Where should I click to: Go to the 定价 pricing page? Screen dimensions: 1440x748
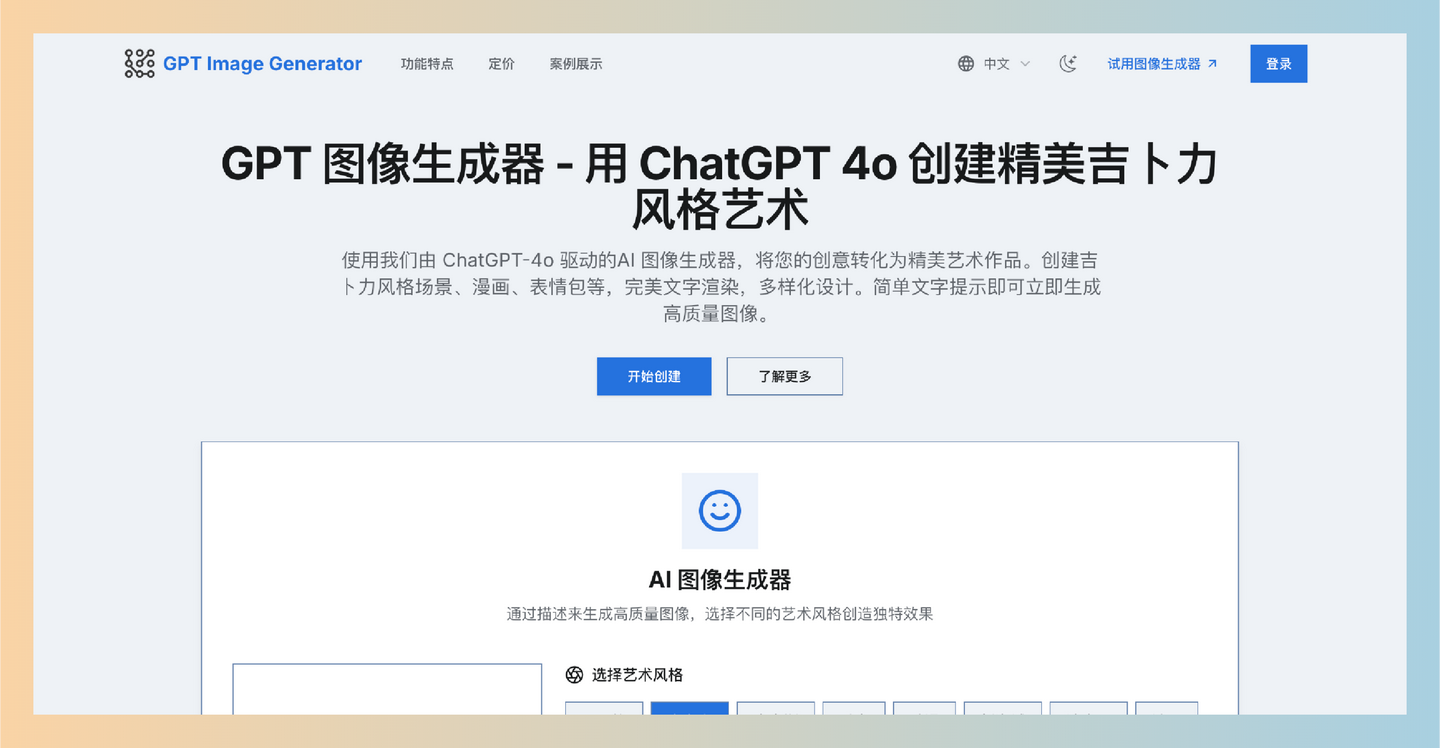502,64
